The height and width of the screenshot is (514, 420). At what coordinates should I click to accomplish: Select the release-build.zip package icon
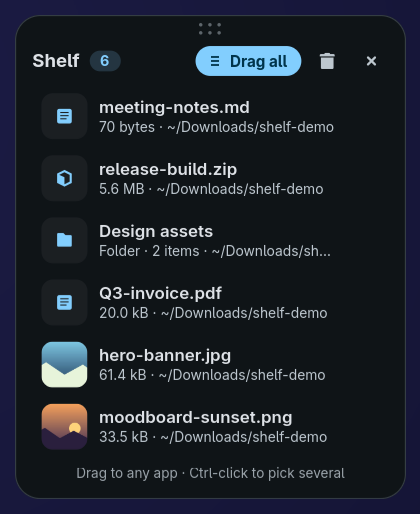(64, 178)
